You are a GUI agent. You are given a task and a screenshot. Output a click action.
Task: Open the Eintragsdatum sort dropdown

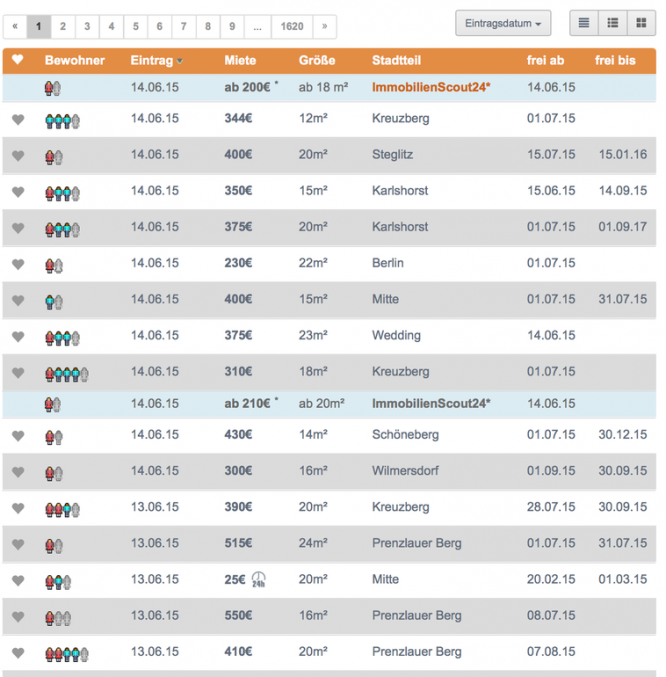point(502,23)
